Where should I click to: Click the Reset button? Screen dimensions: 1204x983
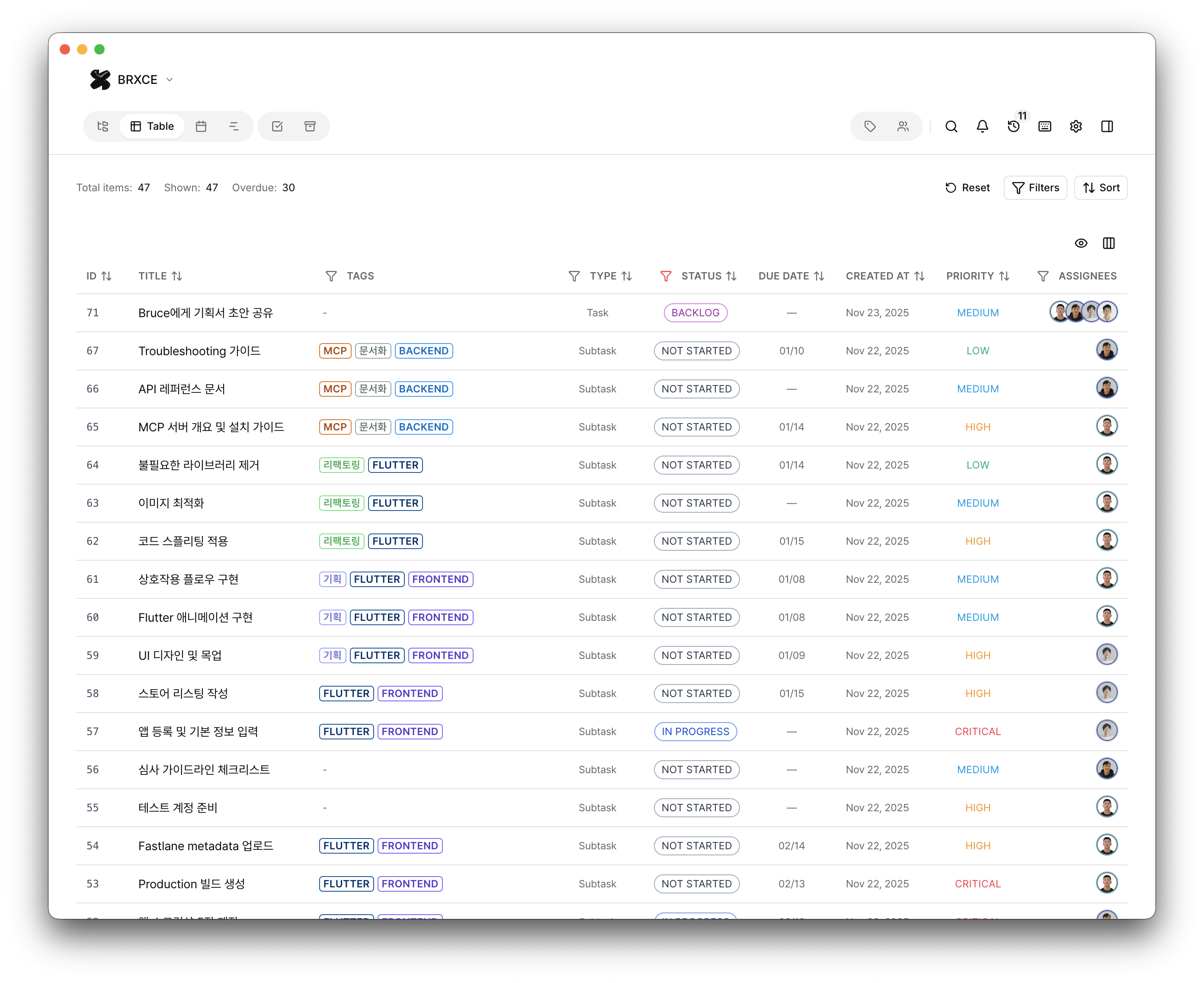click(967, 187)
